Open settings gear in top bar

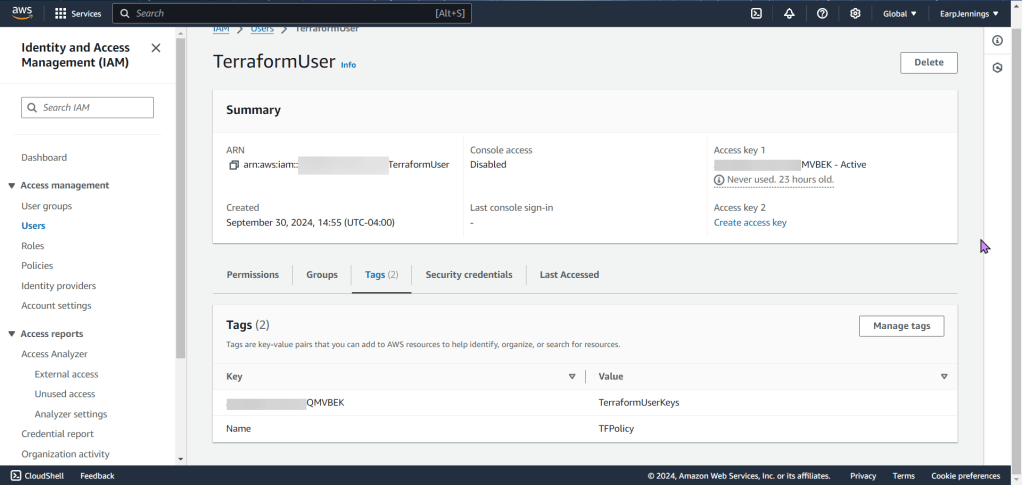855,14
